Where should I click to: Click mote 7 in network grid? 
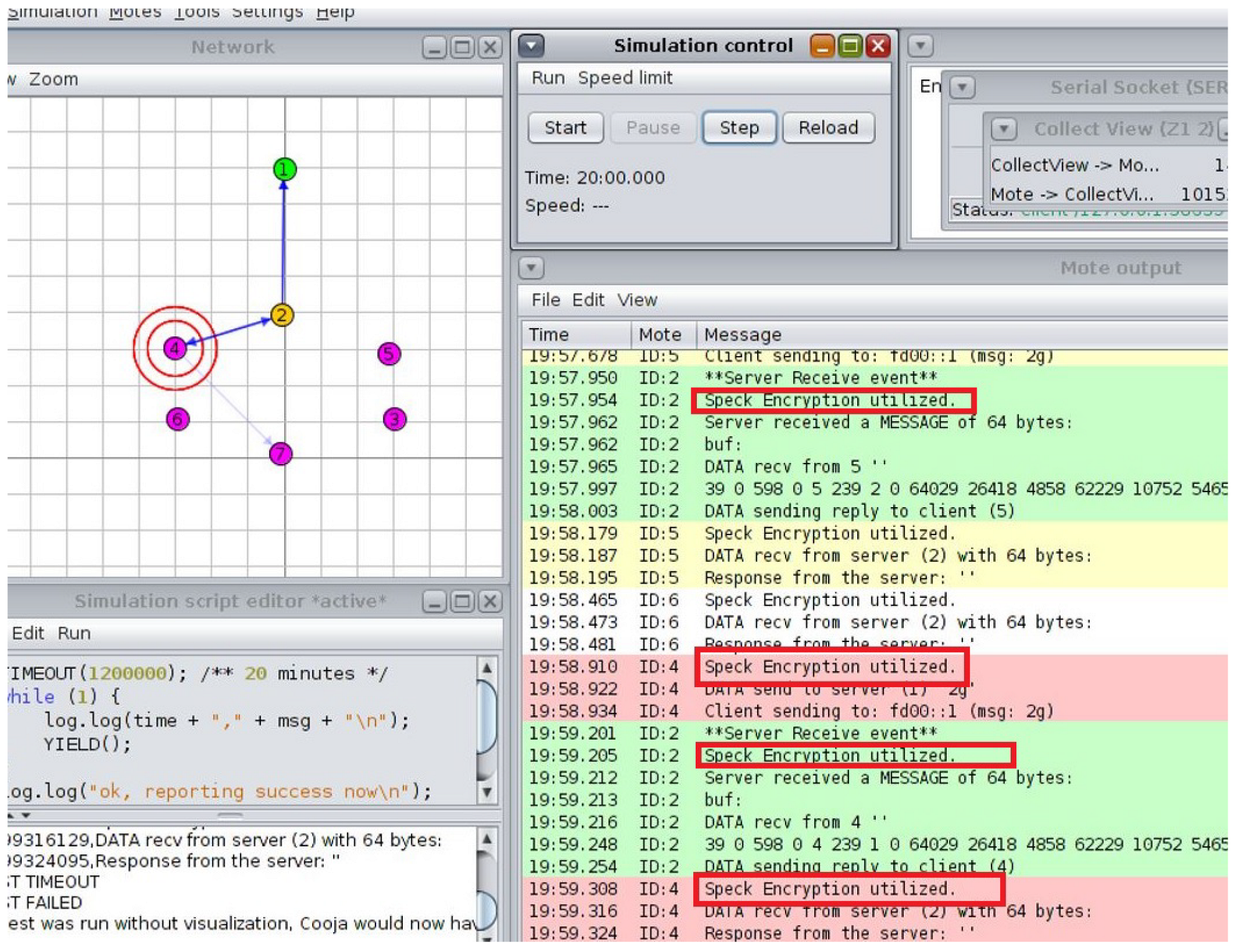tap(281, 454)
